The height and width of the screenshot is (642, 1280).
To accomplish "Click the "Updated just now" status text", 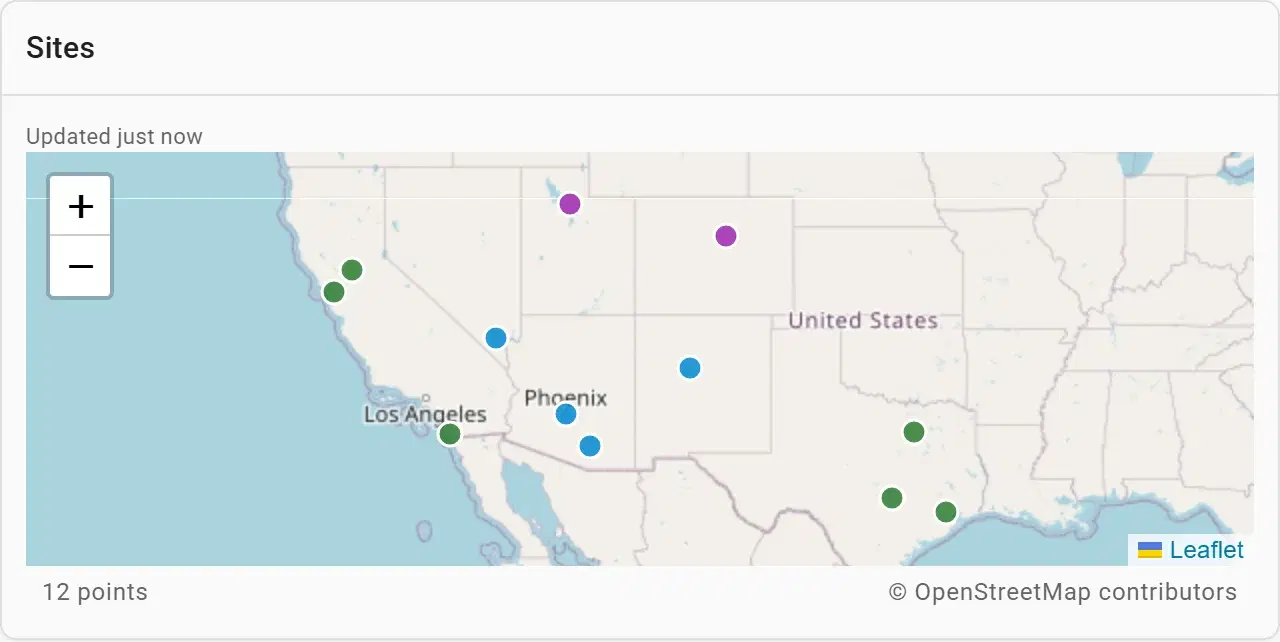I will [114, 136].
